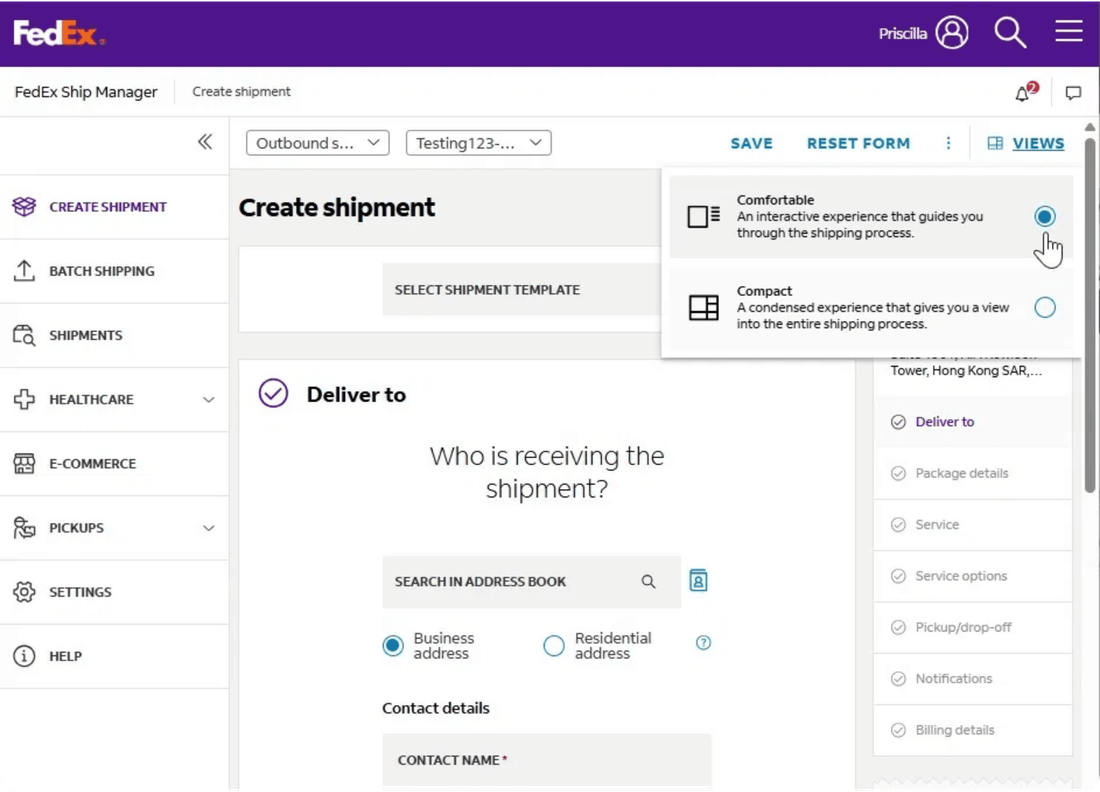Click the Contact Name input field
1100x792 pixels.
(x=546, y=760)
